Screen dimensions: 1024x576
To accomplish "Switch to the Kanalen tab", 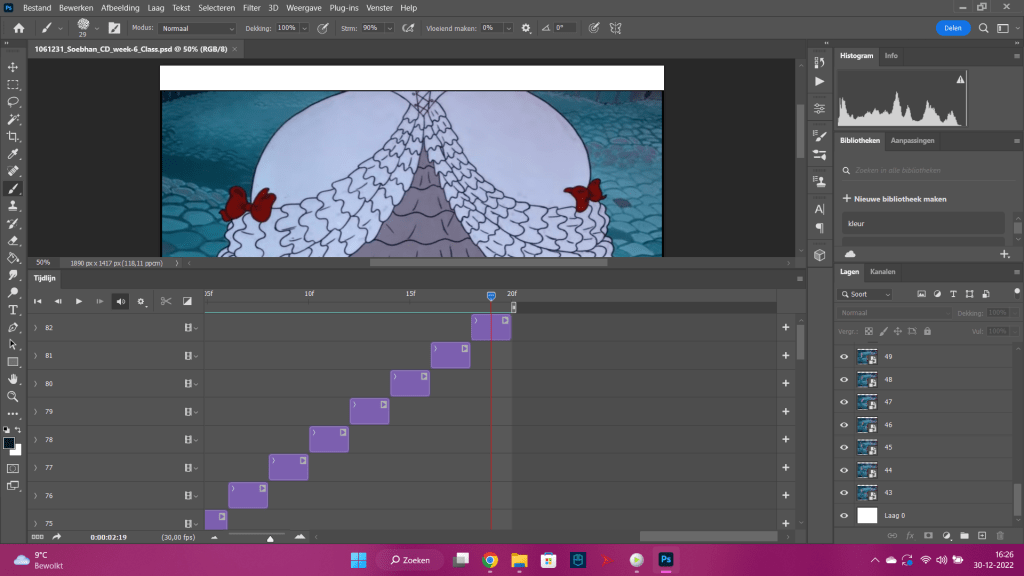I will click(883, 272).
